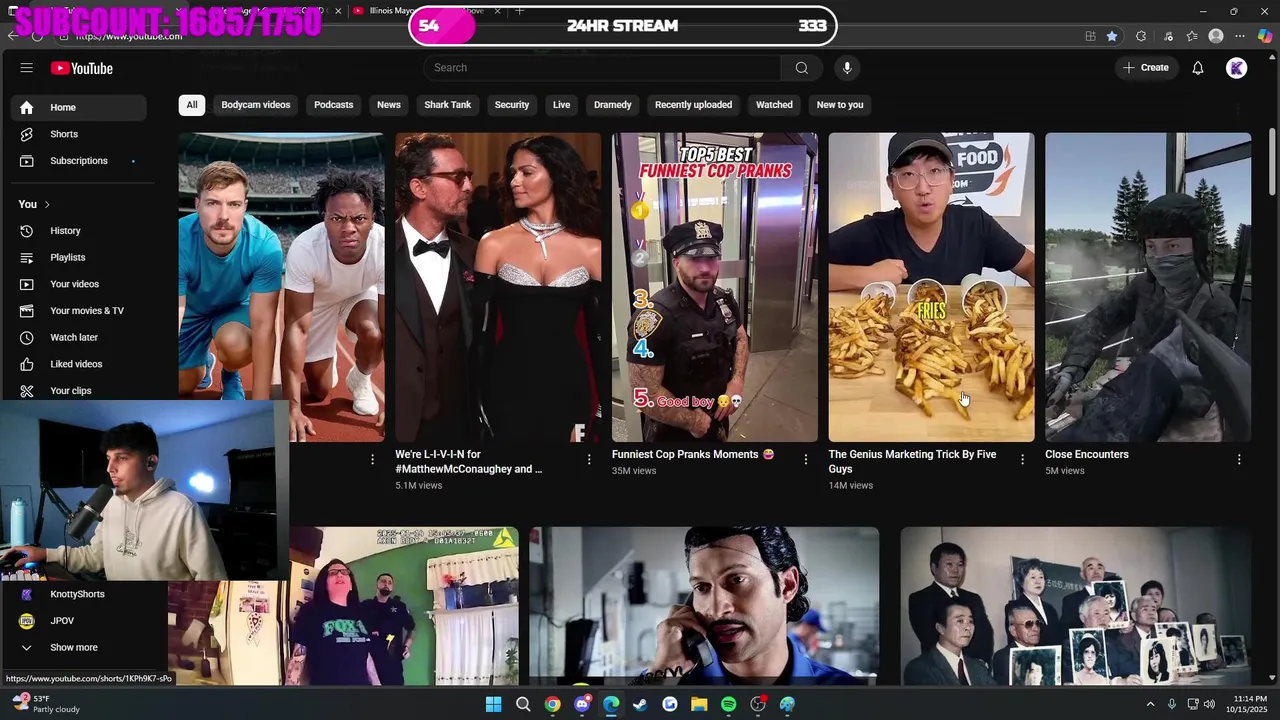Open KnottyShorts subscription channel
1280x720 pixels.
click(x=79, y=594)
